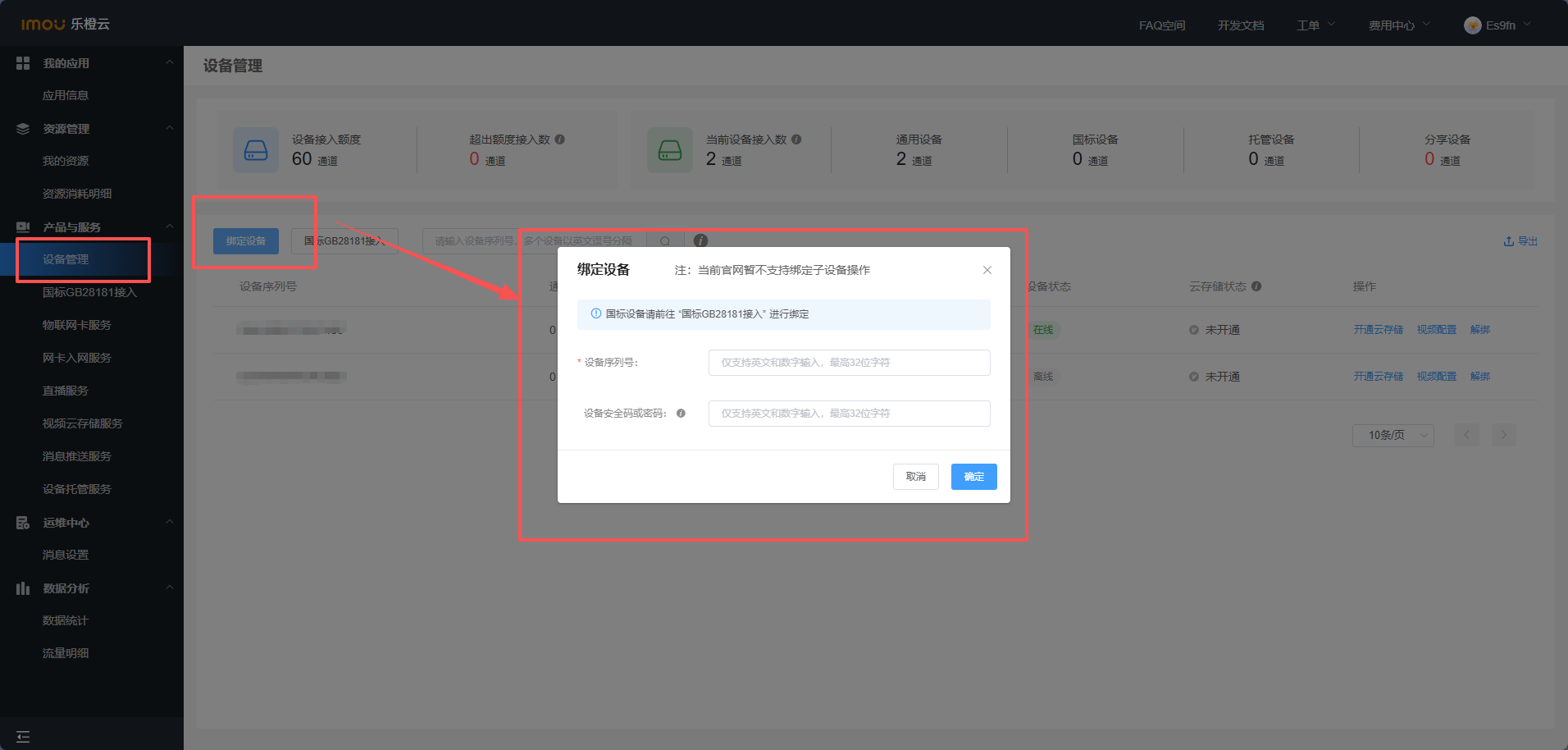Viewport: 1568px width, 750px height.
Task: Click the 国标GB28181接入 toolbar button
Action: tap(344, 241)
